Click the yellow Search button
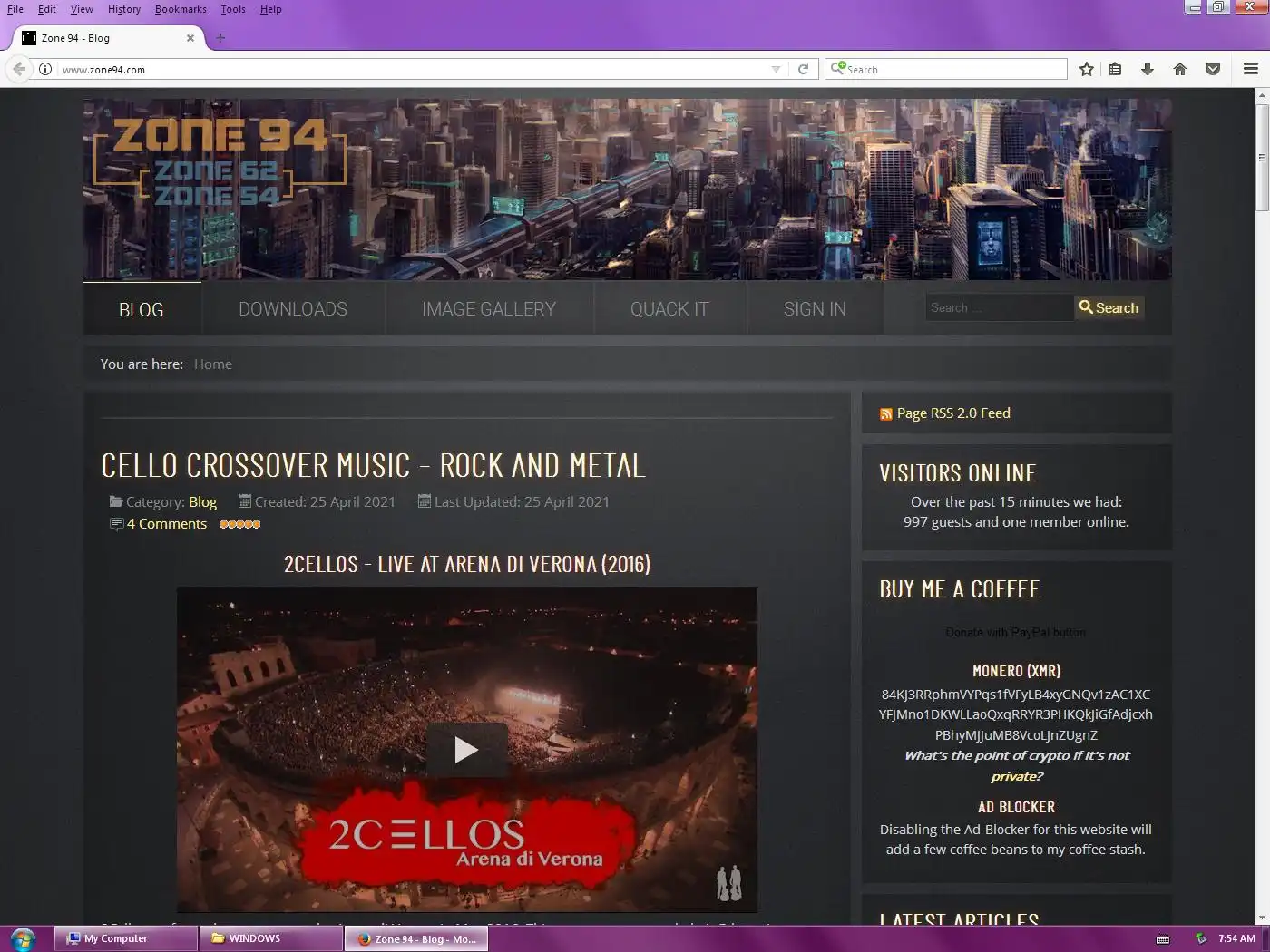Screen dimensions: 1270x952 1109,308
